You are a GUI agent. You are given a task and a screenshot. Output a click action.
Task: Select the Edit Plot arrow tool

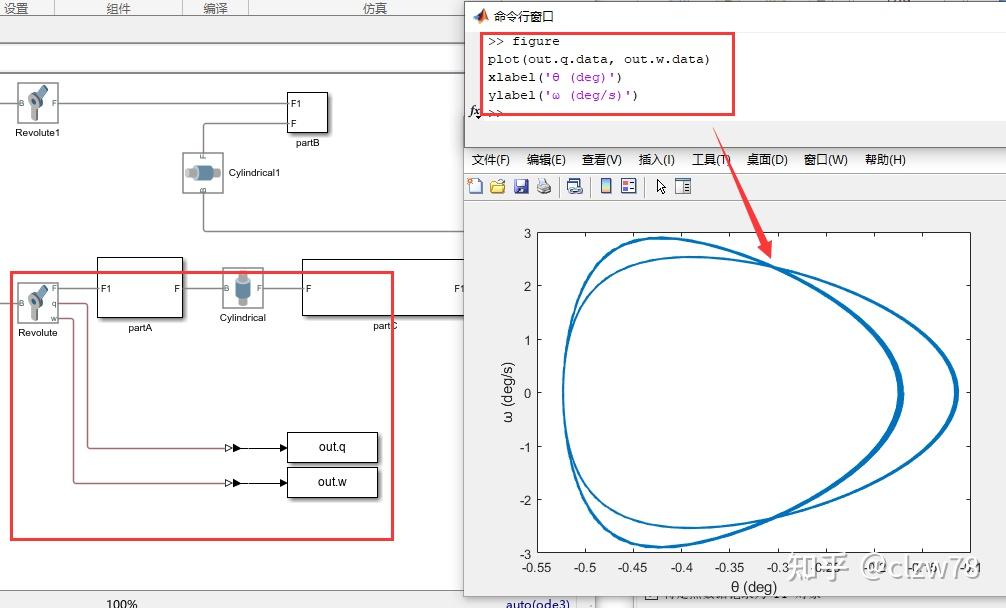(661, 186)
